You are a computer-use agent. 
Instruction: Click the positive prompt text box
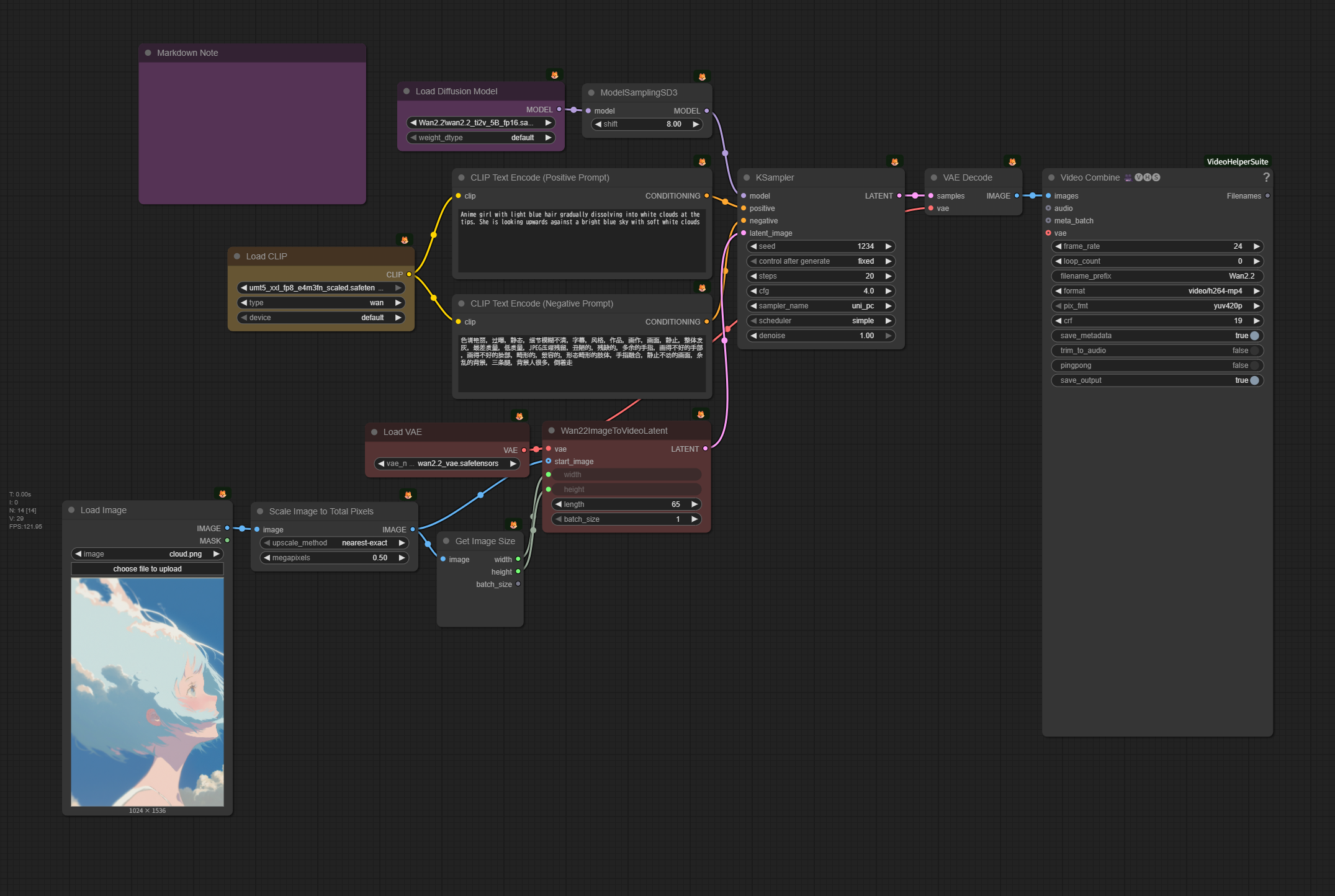pyautogui.click(x=581, y=242)
